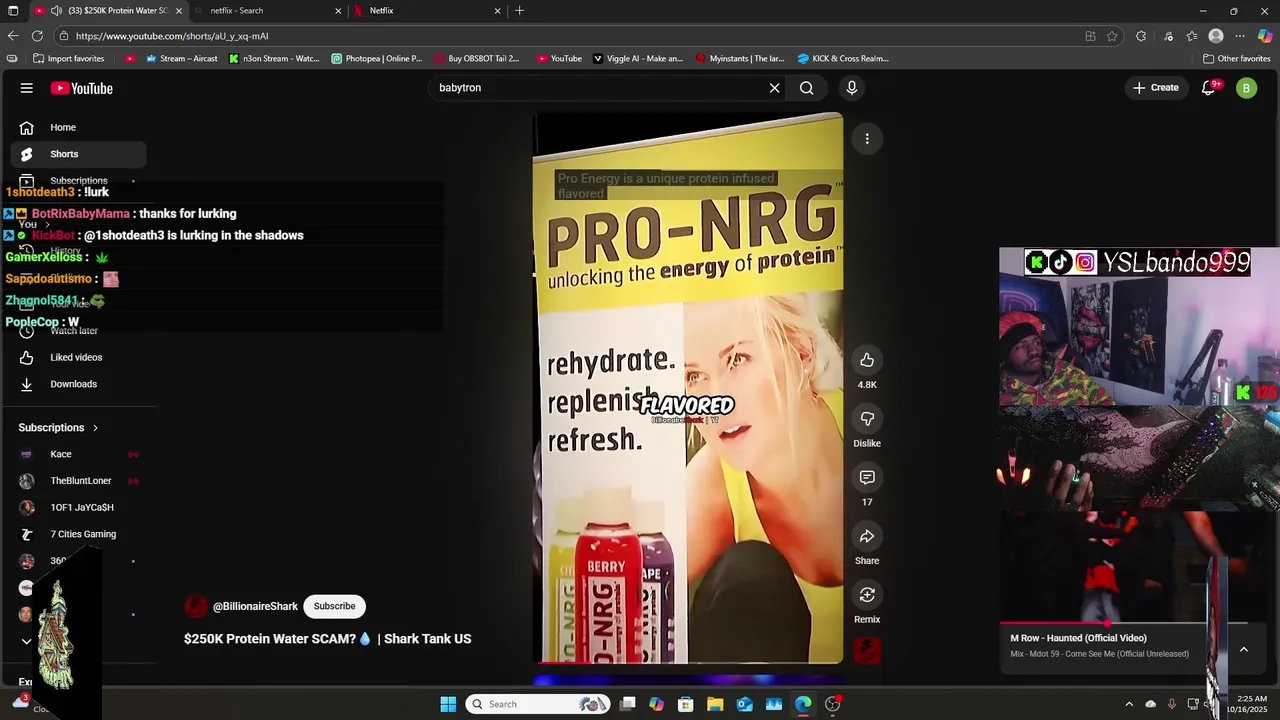The image size is (1280, 720).
Task: Mute the playing tab via speaker icon
Action: [x=56, y=11]
